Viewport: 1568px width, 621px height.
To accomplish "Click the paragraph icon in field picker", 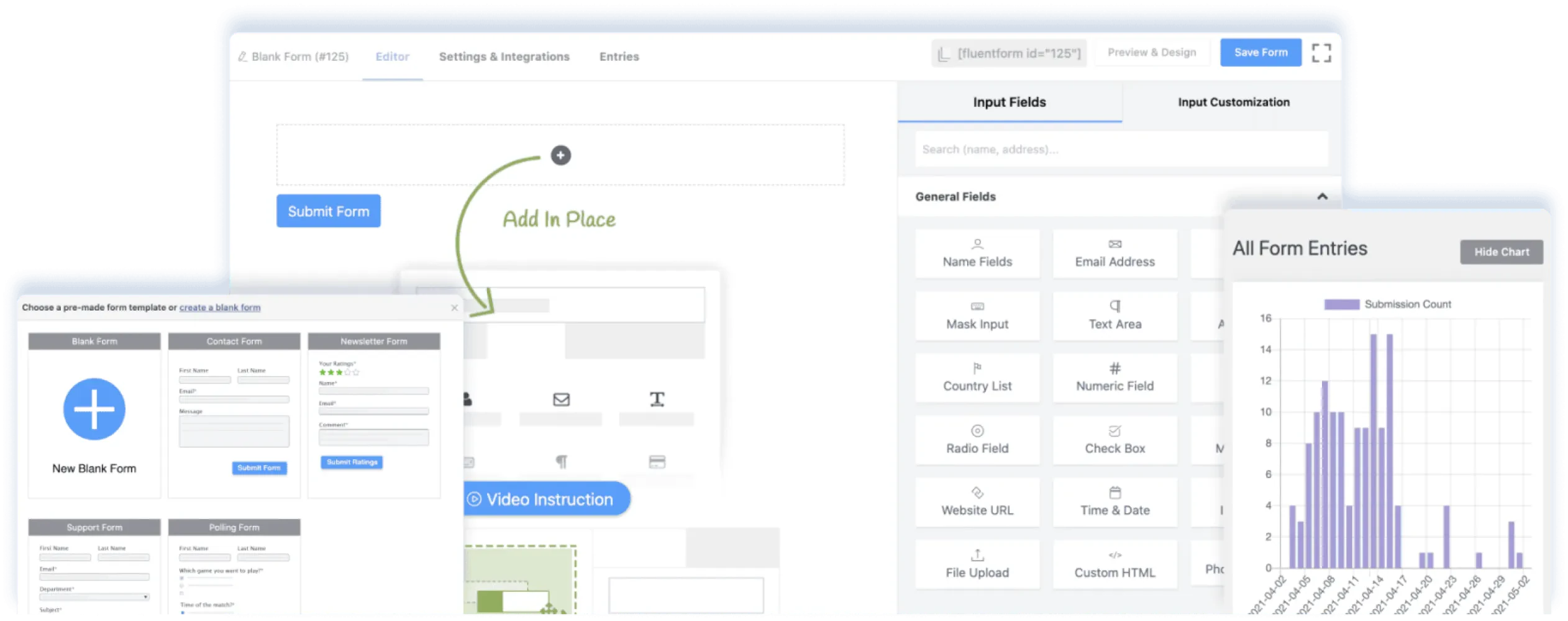I will 561,461.
